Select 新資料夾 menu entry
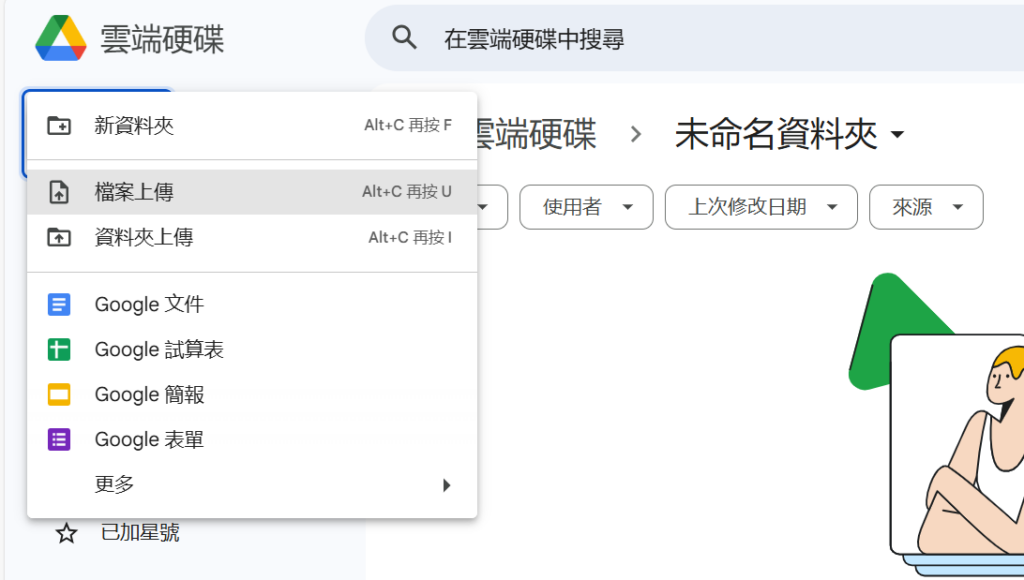This screenshot has height=580, width=1024. [252, 125]
